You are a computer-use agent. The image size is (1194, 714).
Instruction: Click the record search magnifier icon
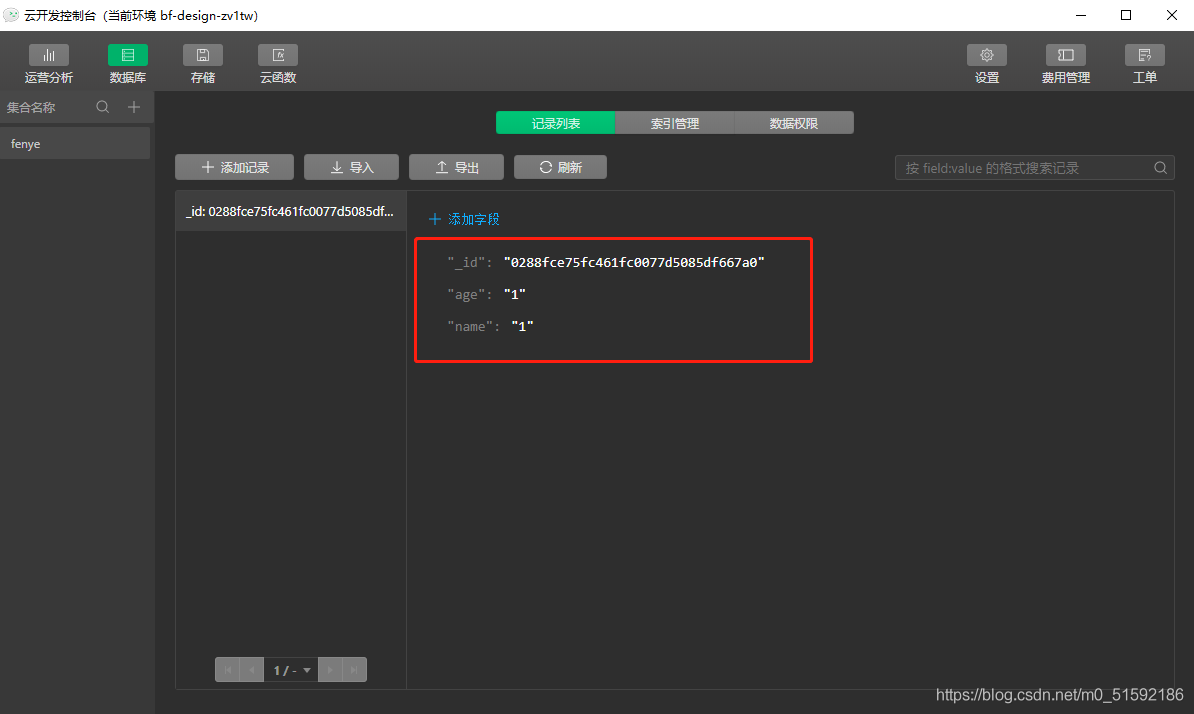(x=1160, y=168)
